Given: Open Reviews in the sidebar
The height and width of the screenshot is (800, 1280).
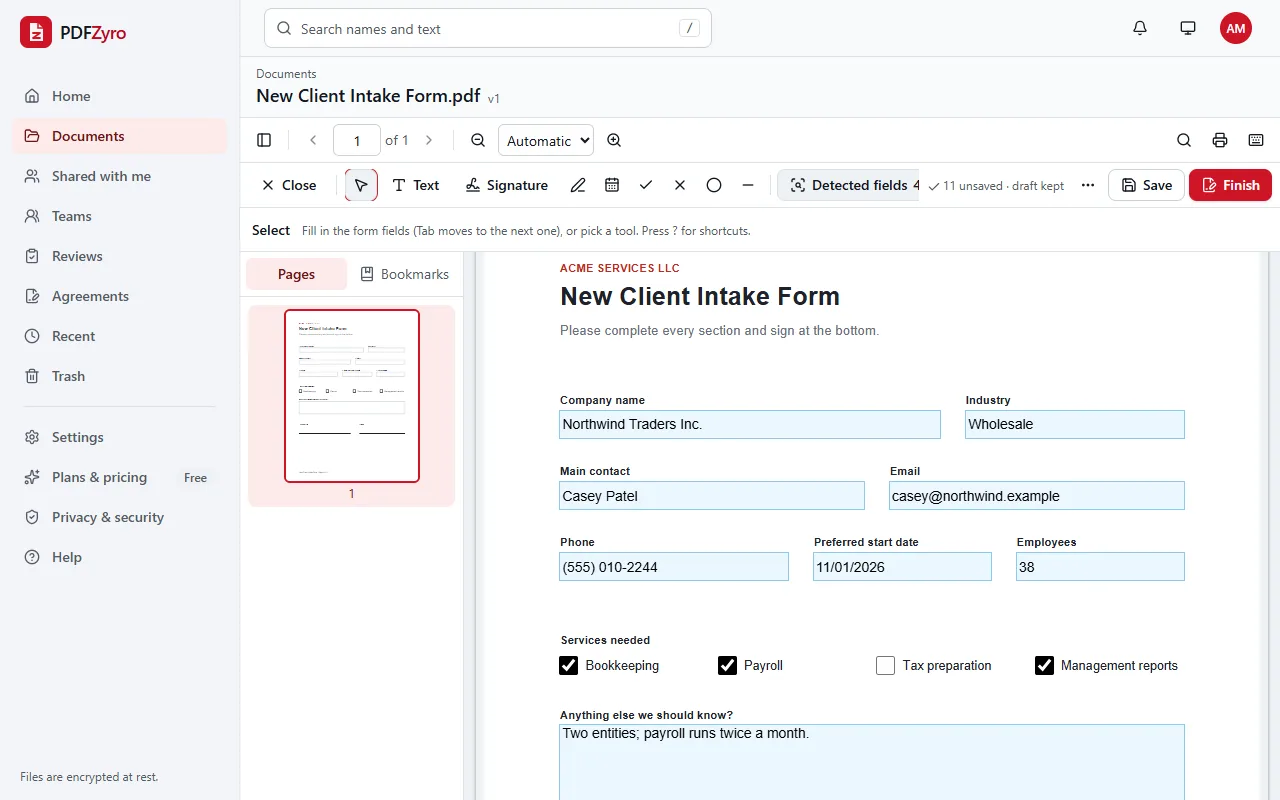Looking at the screenshot, I should pyautogui.click(x=120, y=256).
